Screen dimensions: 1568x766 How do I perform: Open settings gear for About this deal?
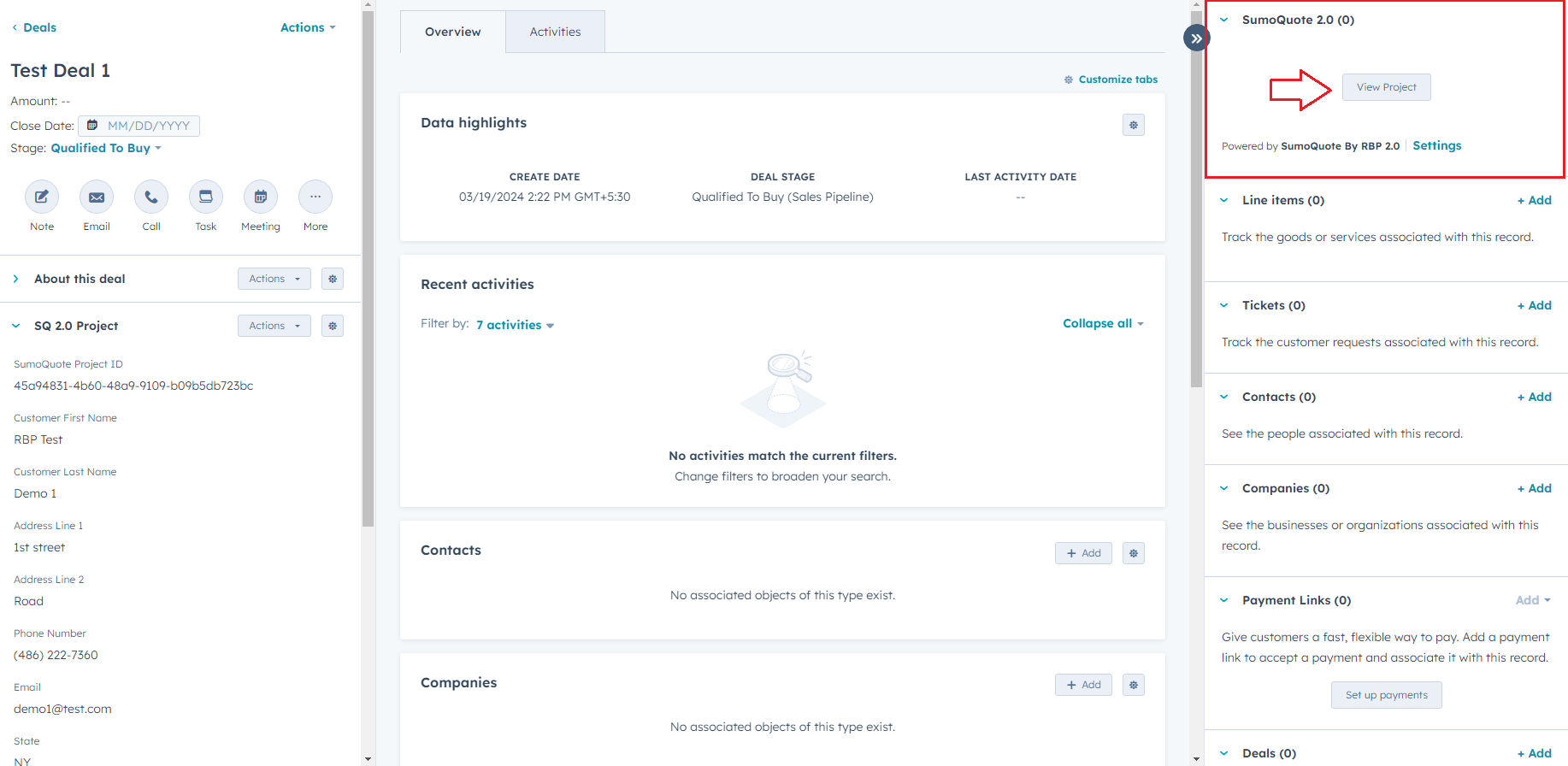[333, 279]
